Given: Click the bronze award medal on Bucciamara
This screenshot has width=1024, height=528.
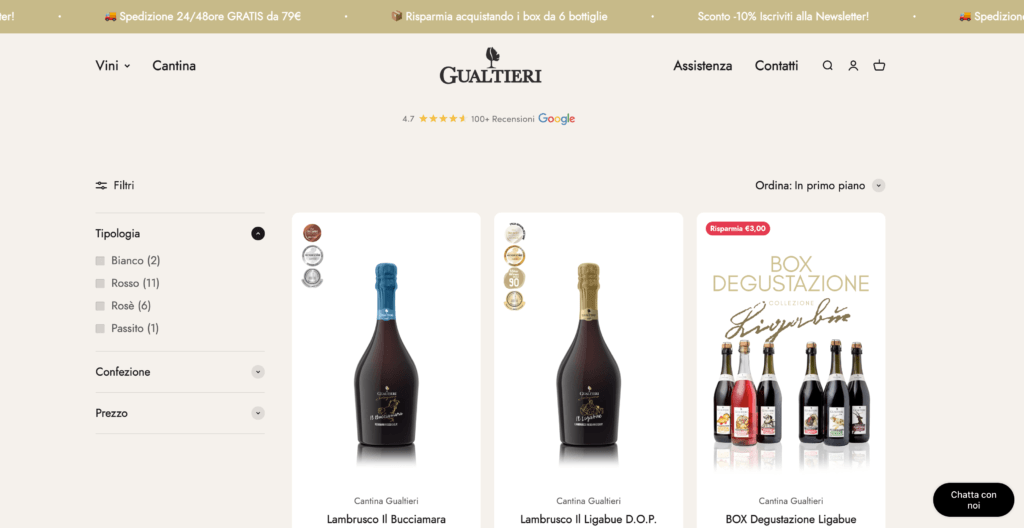Looking at the screenshot, I should [x=312, y=233].
